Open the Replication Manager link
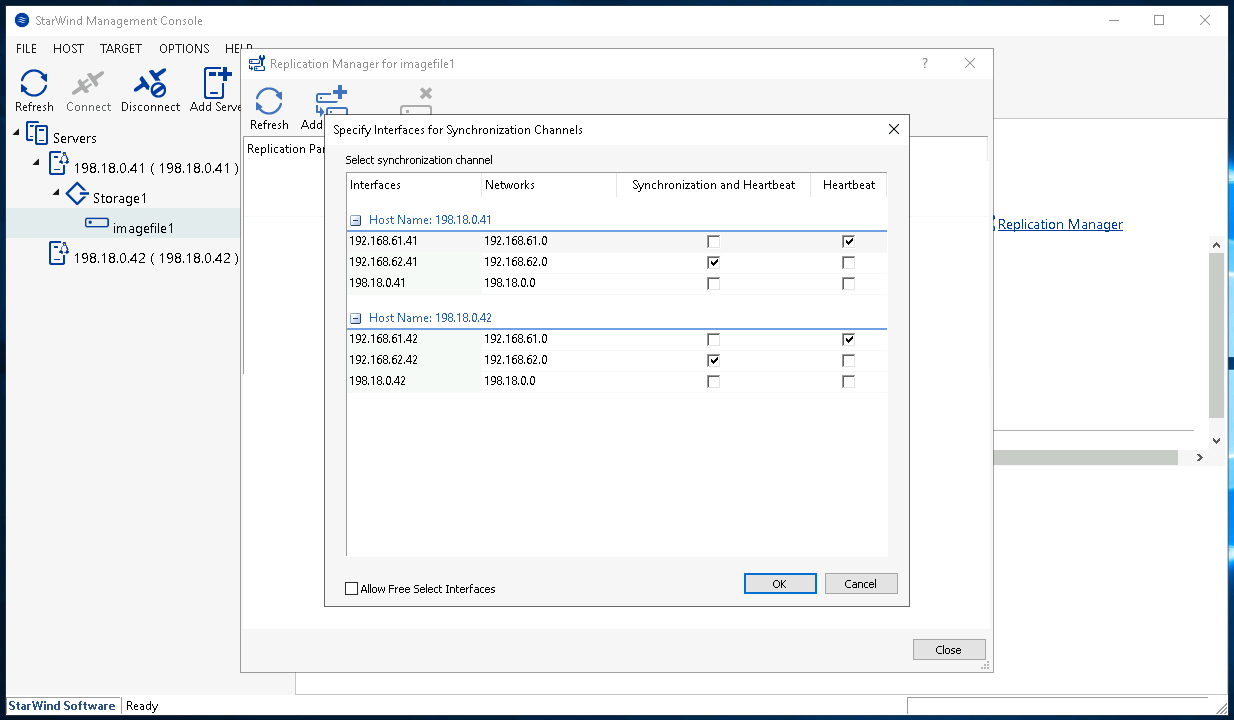 [x=1060, y=224]
